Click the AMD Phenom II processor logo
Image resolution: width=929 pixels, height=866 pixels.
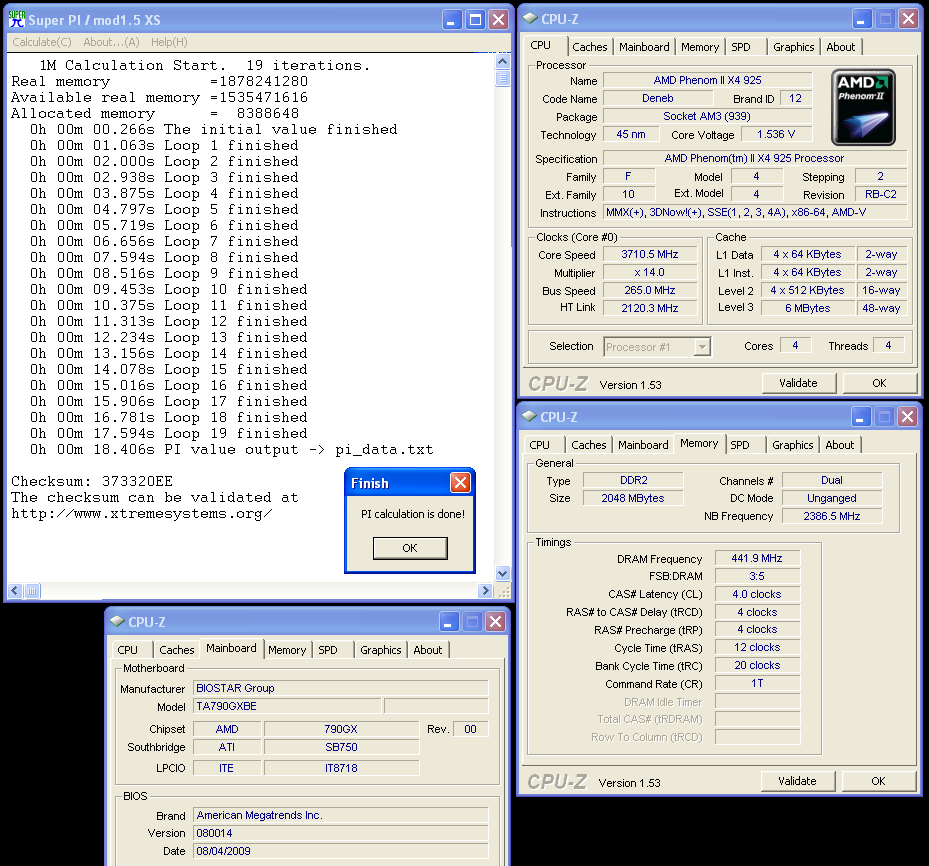(863, 107)
